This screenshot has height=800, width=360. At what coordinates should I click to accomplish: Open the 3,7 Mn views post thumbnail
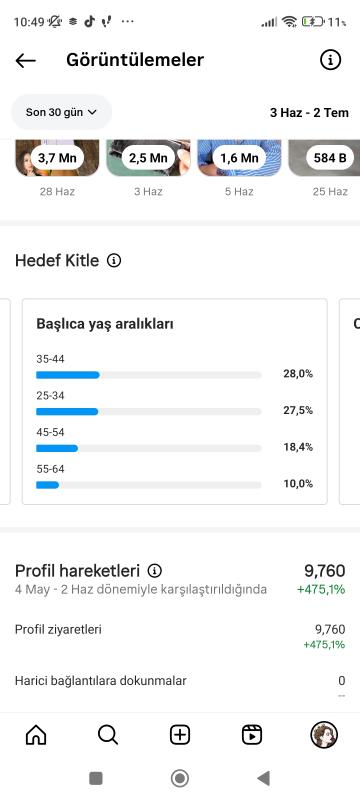(57, 158)
